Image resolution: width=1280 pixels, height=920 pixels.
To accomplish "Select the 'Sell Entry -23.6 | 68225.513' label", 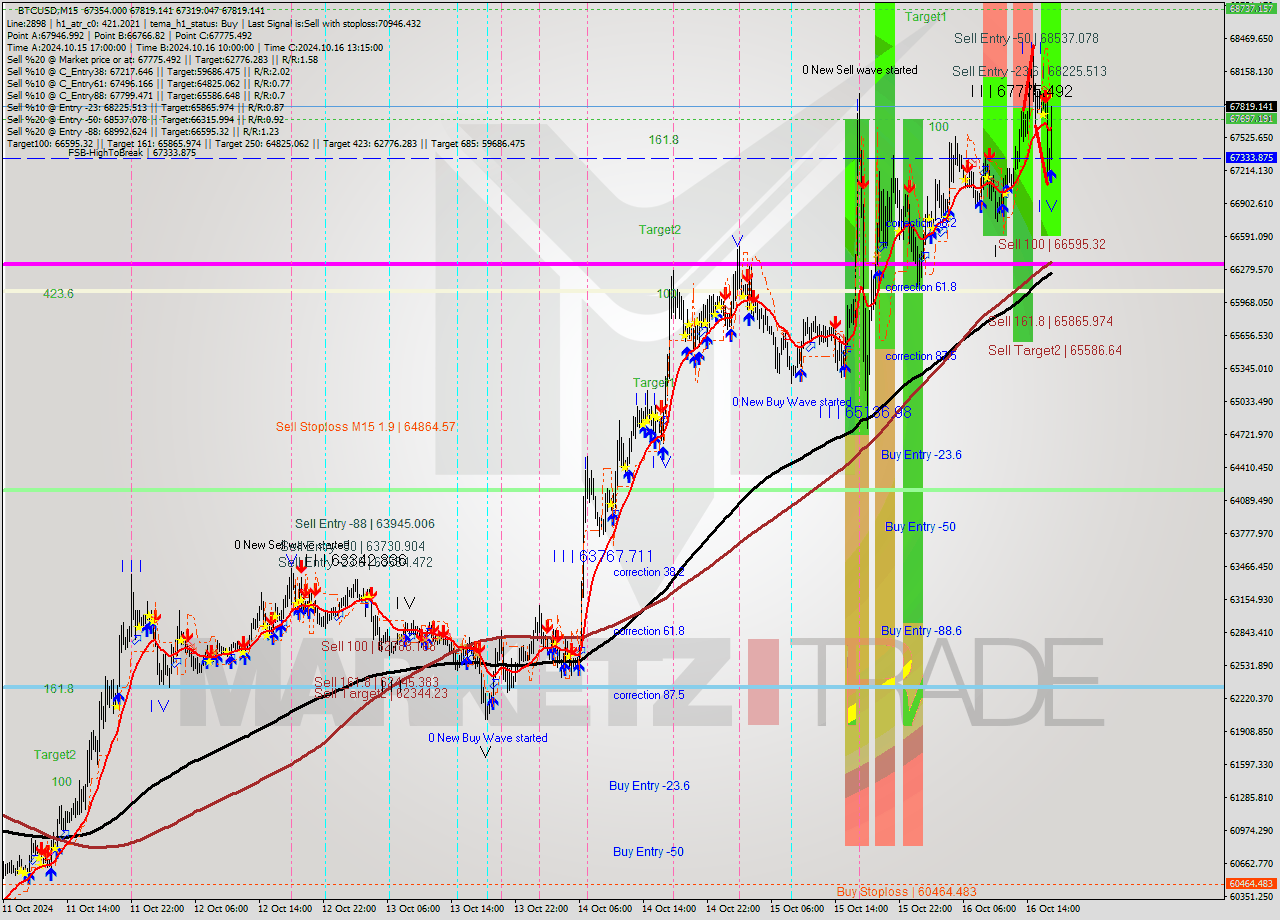I will (1029, 71).
